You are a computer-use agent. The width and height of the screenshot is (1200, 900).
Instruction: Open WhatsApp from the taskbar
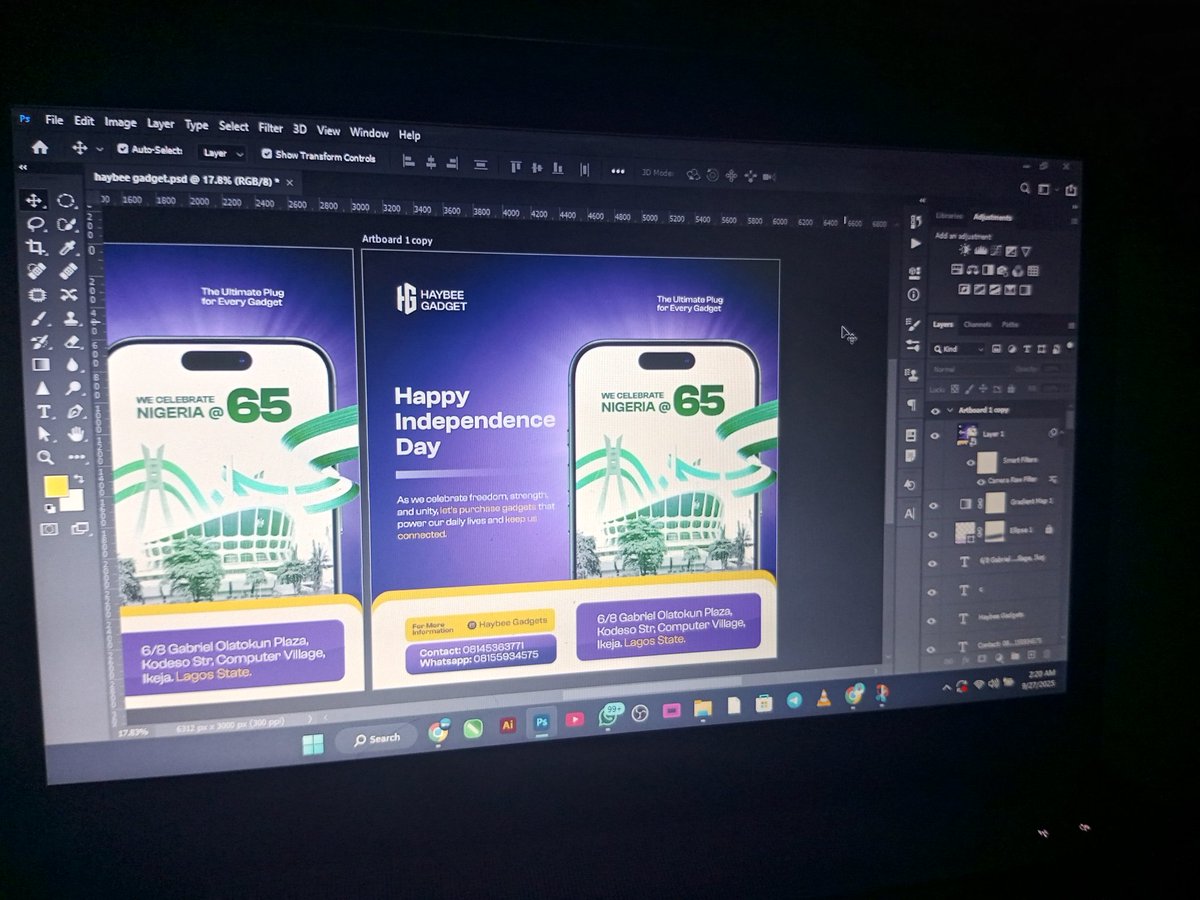(610, 714)
